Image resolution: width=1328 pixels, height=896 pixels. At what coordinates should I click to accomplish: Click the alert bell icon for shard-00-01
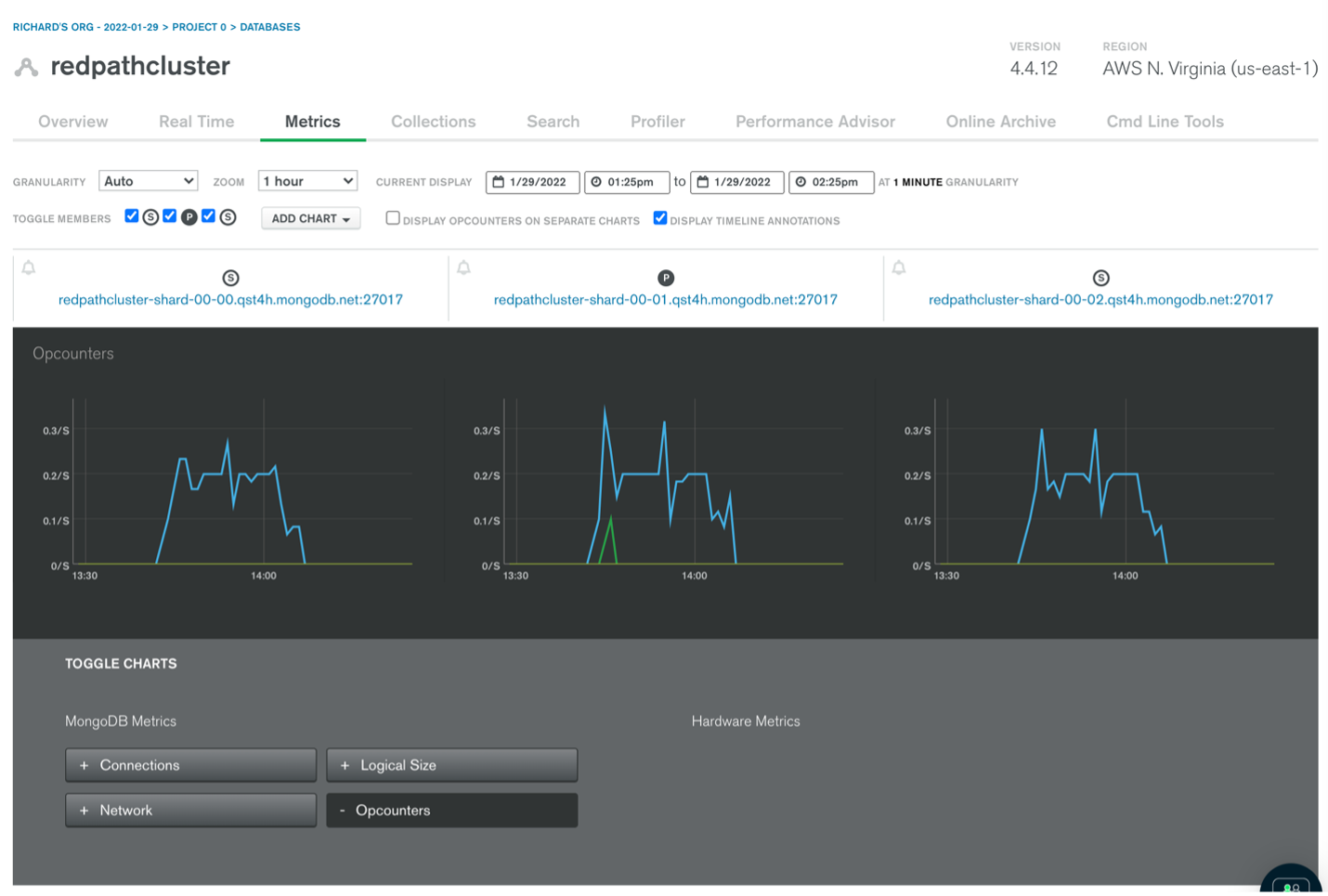463,268
